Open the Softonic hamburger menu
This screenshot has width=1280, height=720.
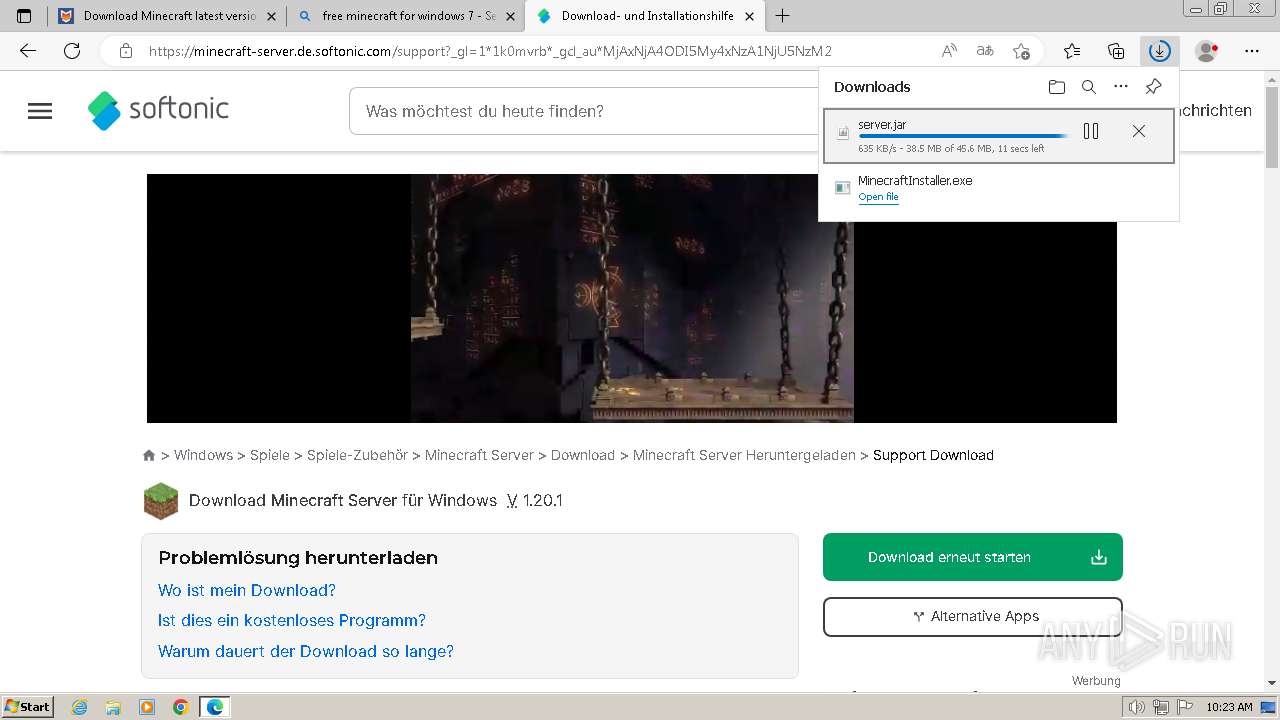tap(40, 111)
